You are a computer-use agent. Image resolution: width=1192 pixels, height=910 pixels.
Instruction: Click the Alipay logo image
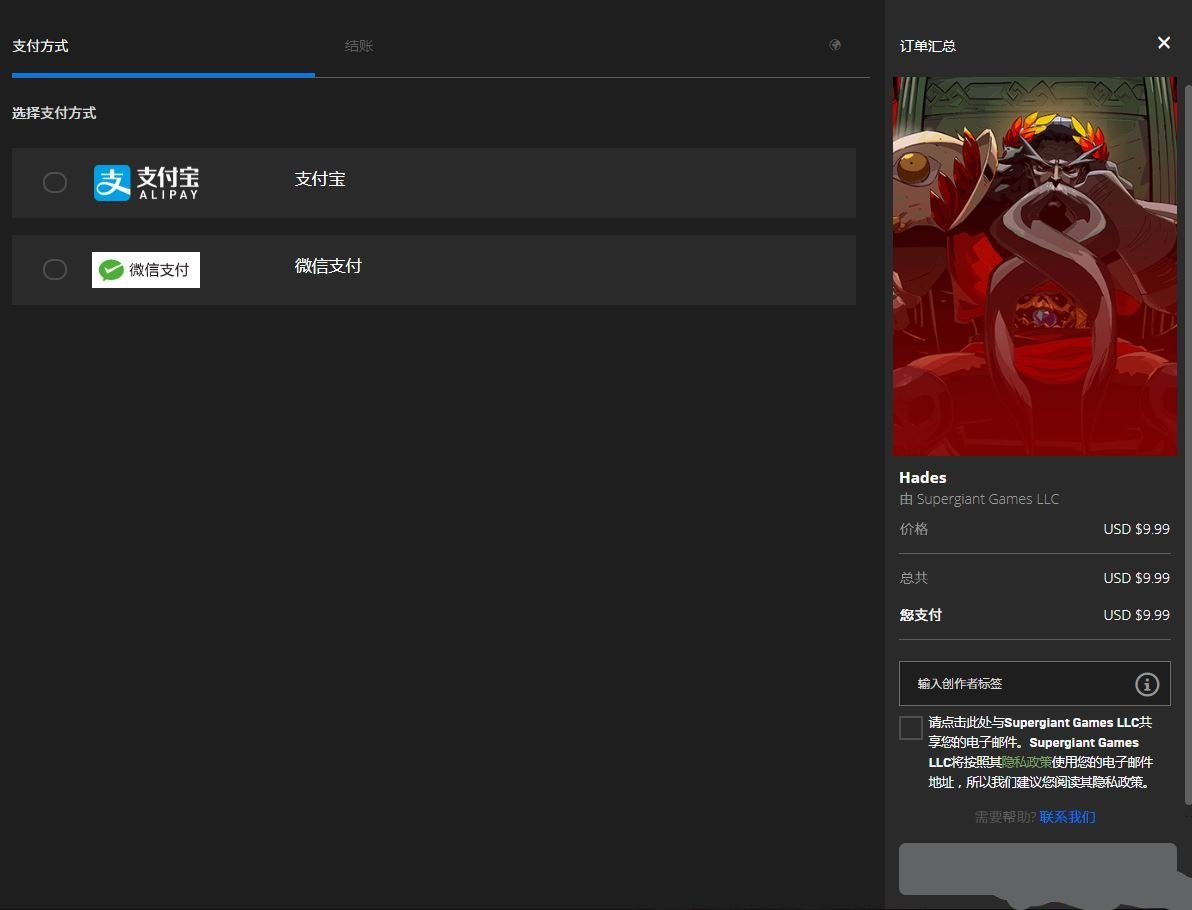coord(146,183)
